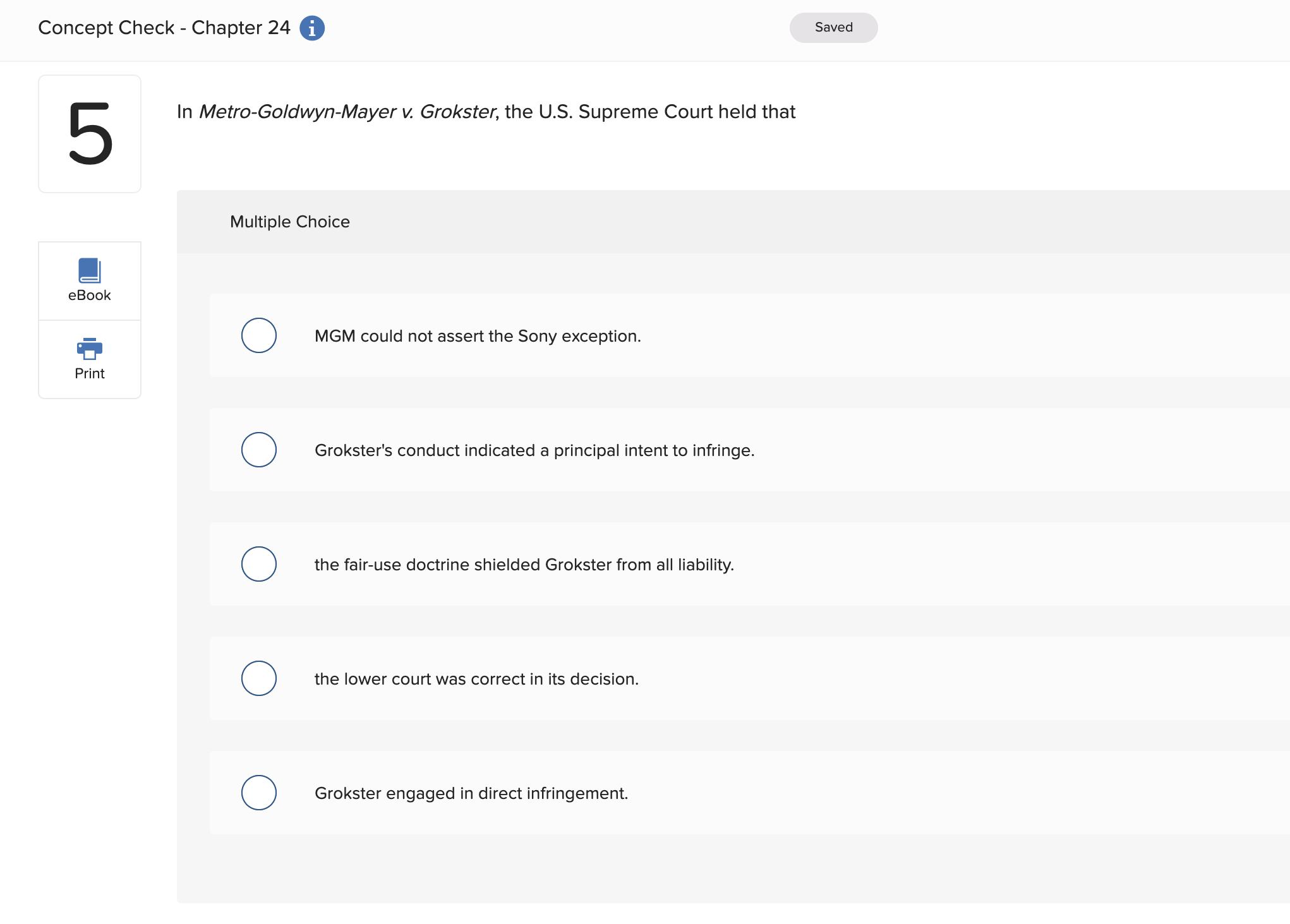
Task: Click the text 'Grokster engaged in direct infringement.'
Action: tap(471, 793)
